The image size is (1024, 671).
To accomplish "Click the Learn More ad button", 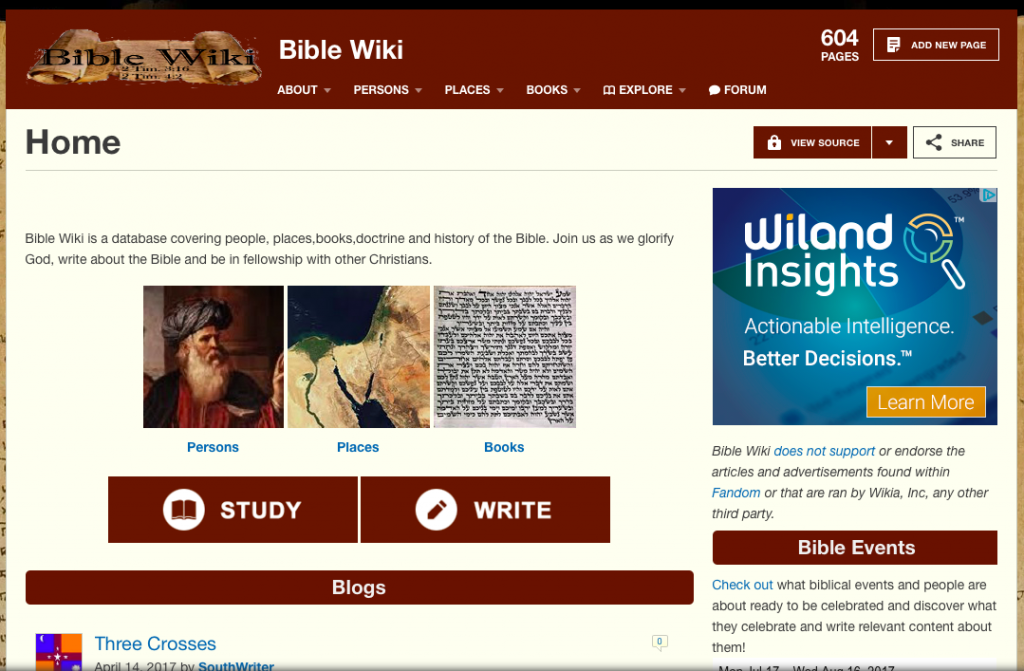I will pos(925,402).
